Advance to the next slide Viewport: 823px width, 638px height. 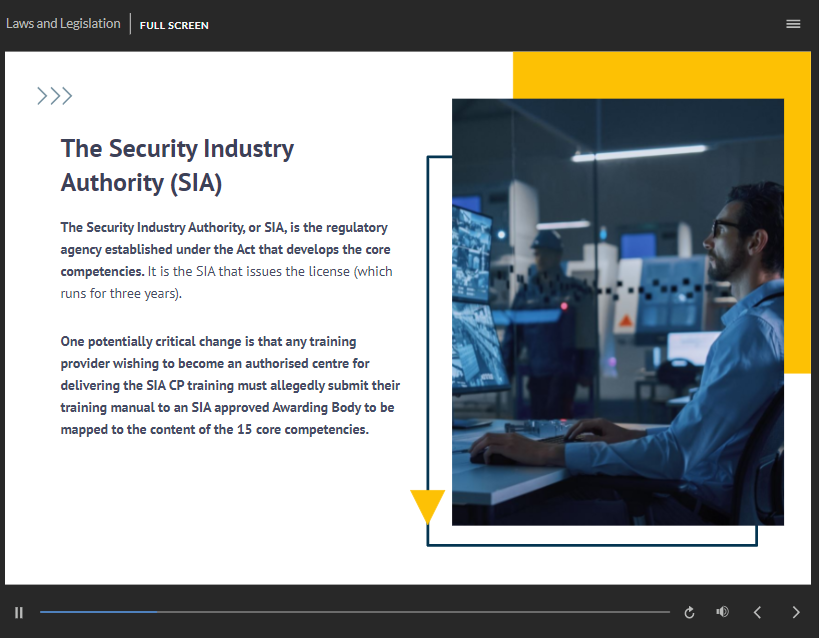(x=796, y=612)
